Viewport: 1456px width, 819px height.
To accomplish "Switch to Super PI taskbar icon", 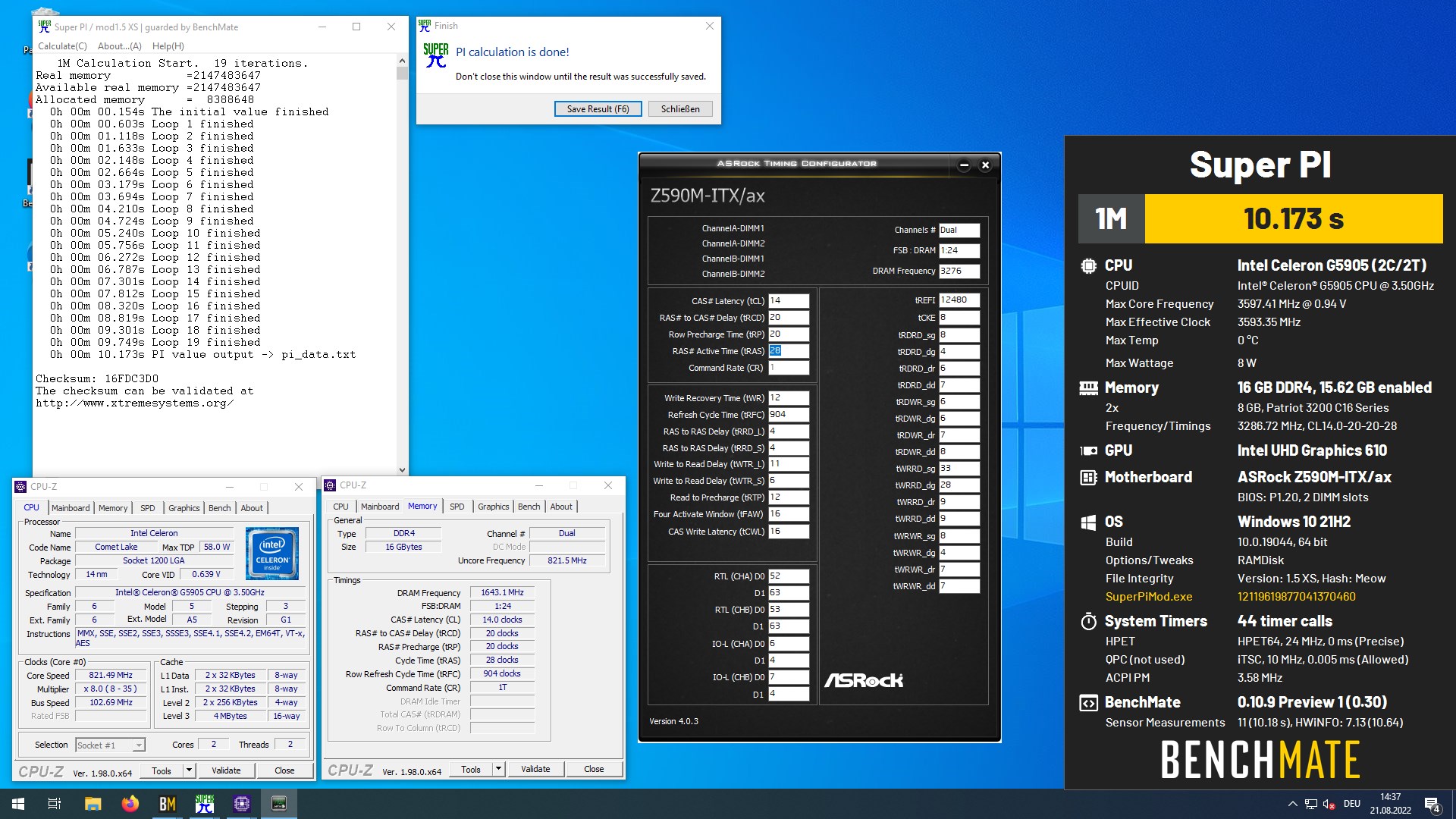I will coord(205,804).
